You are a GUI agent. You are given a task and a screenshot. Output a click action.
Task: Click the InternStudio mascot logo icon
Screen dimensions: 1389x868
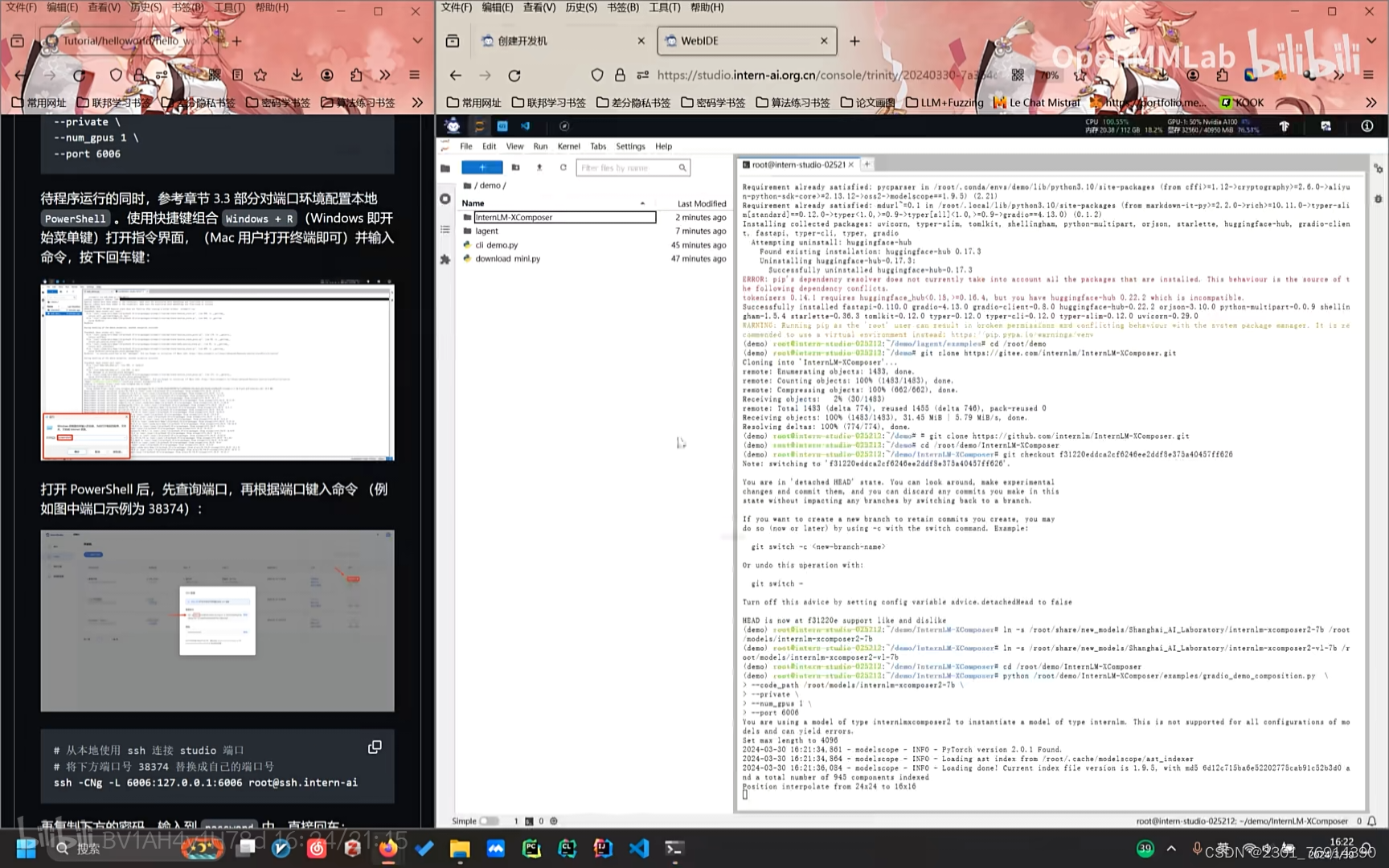(x=453, y=125)
